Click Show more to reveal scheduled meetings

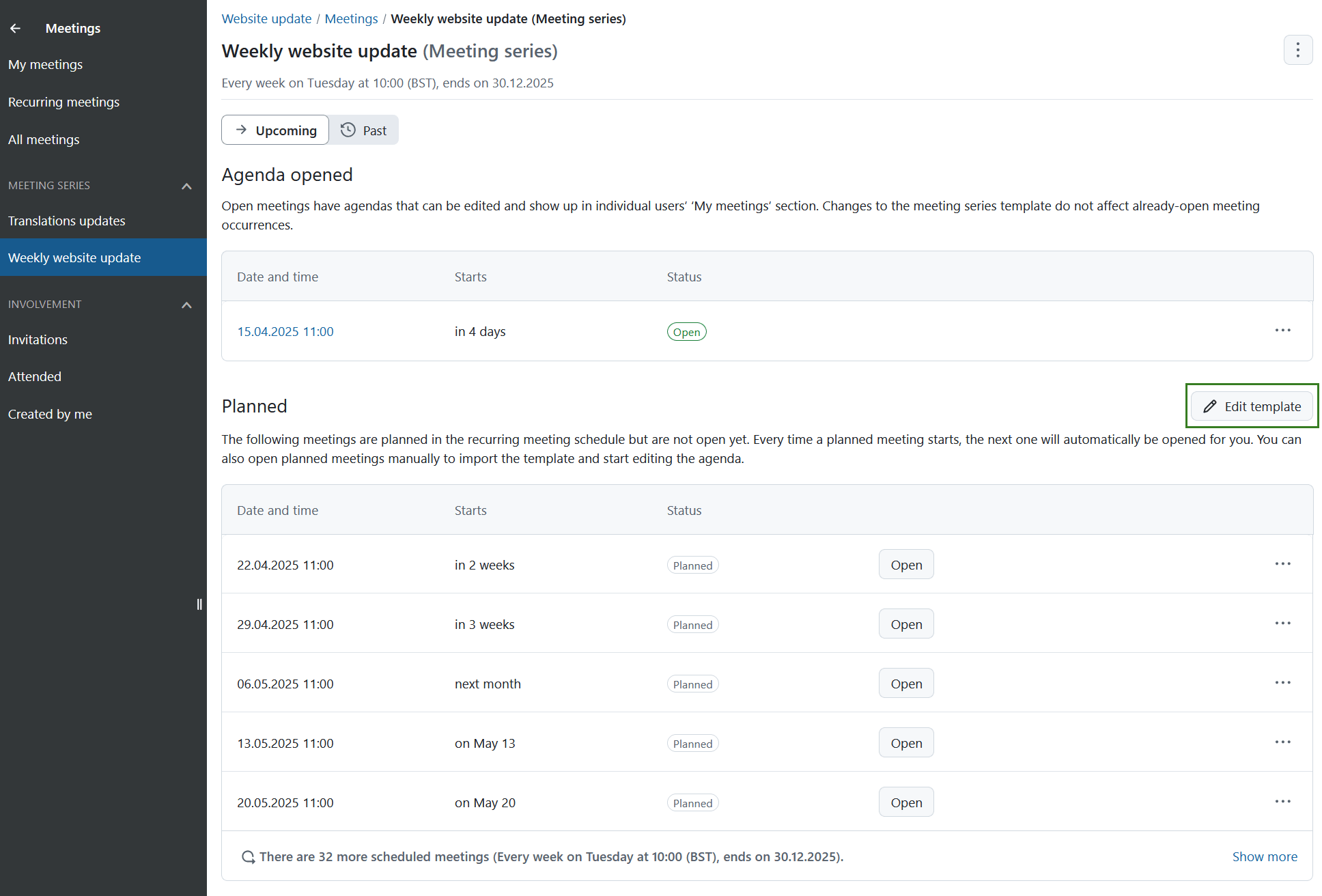1265,856
